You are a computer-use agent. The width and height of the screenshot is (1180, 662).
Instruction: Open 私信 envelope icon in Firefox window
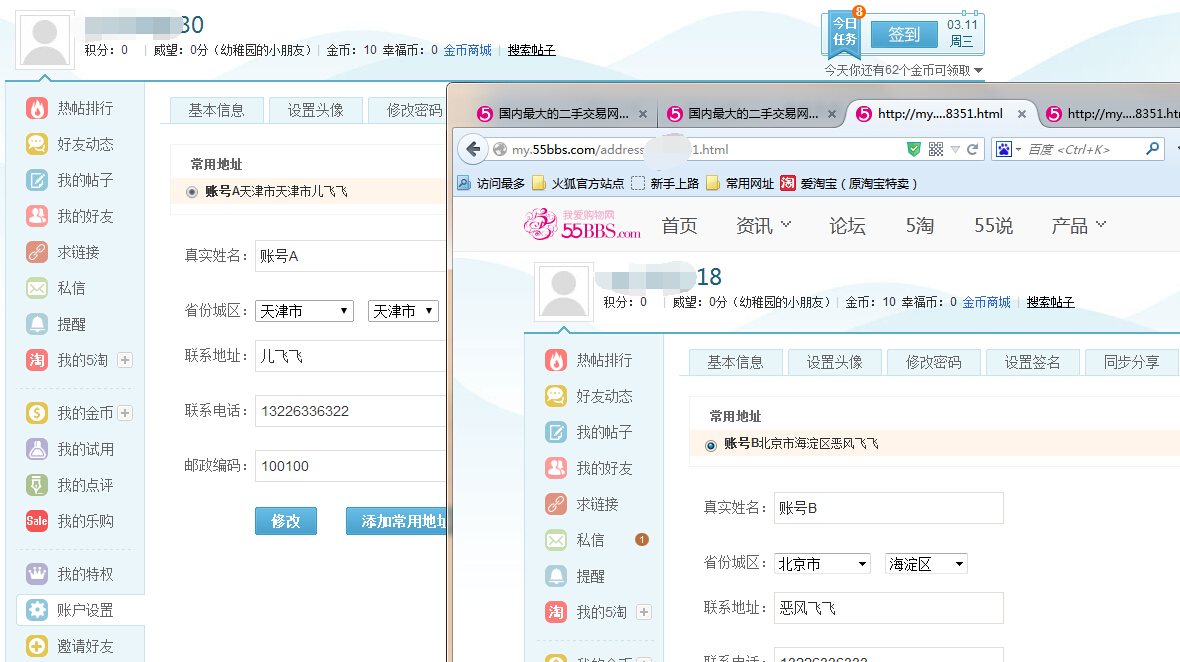555,540
